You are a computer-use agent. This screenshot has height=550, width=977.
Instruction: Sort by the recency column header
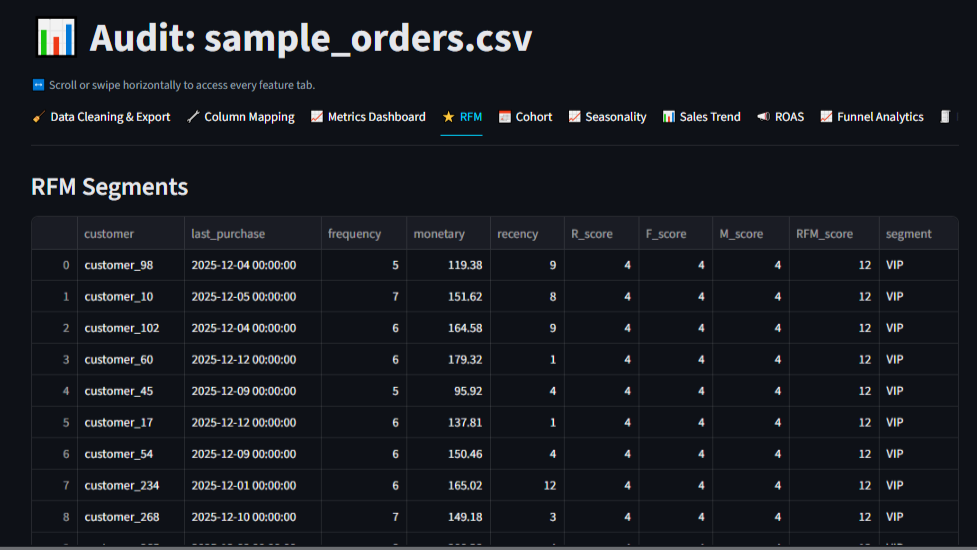tap(527, 234)
